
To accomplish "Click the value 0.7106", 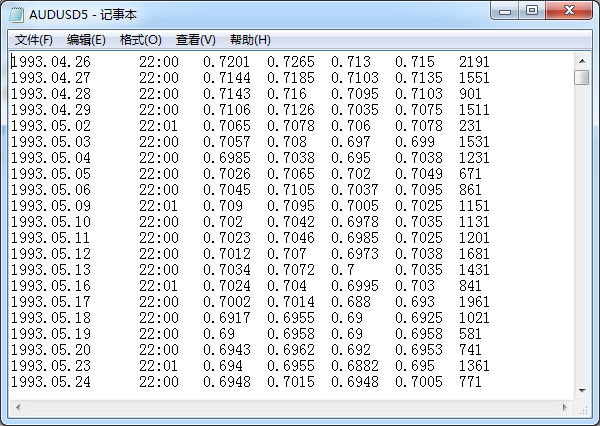I will click(x=227, y=110).
